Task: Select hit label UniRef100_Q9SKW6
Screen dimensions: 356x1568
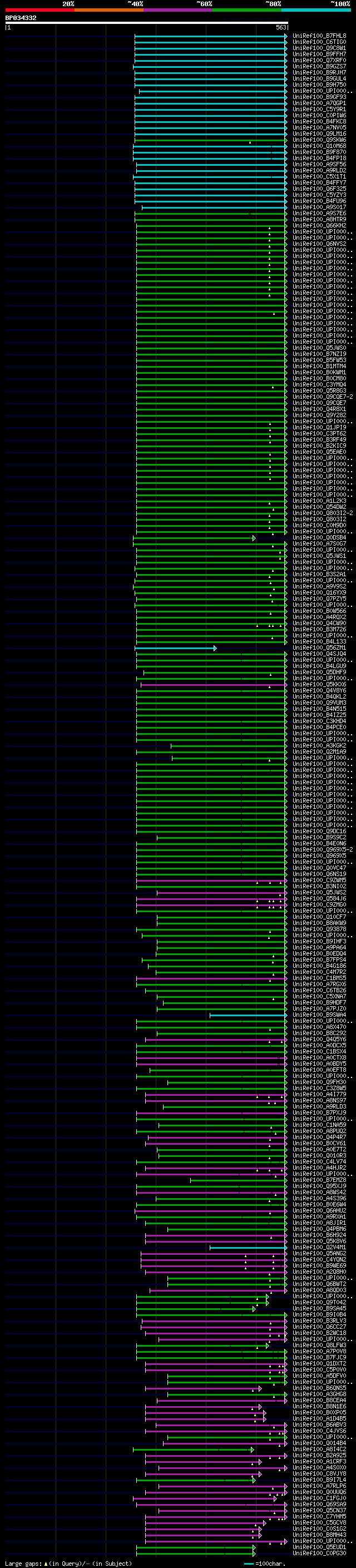Action: click(319, 140)
